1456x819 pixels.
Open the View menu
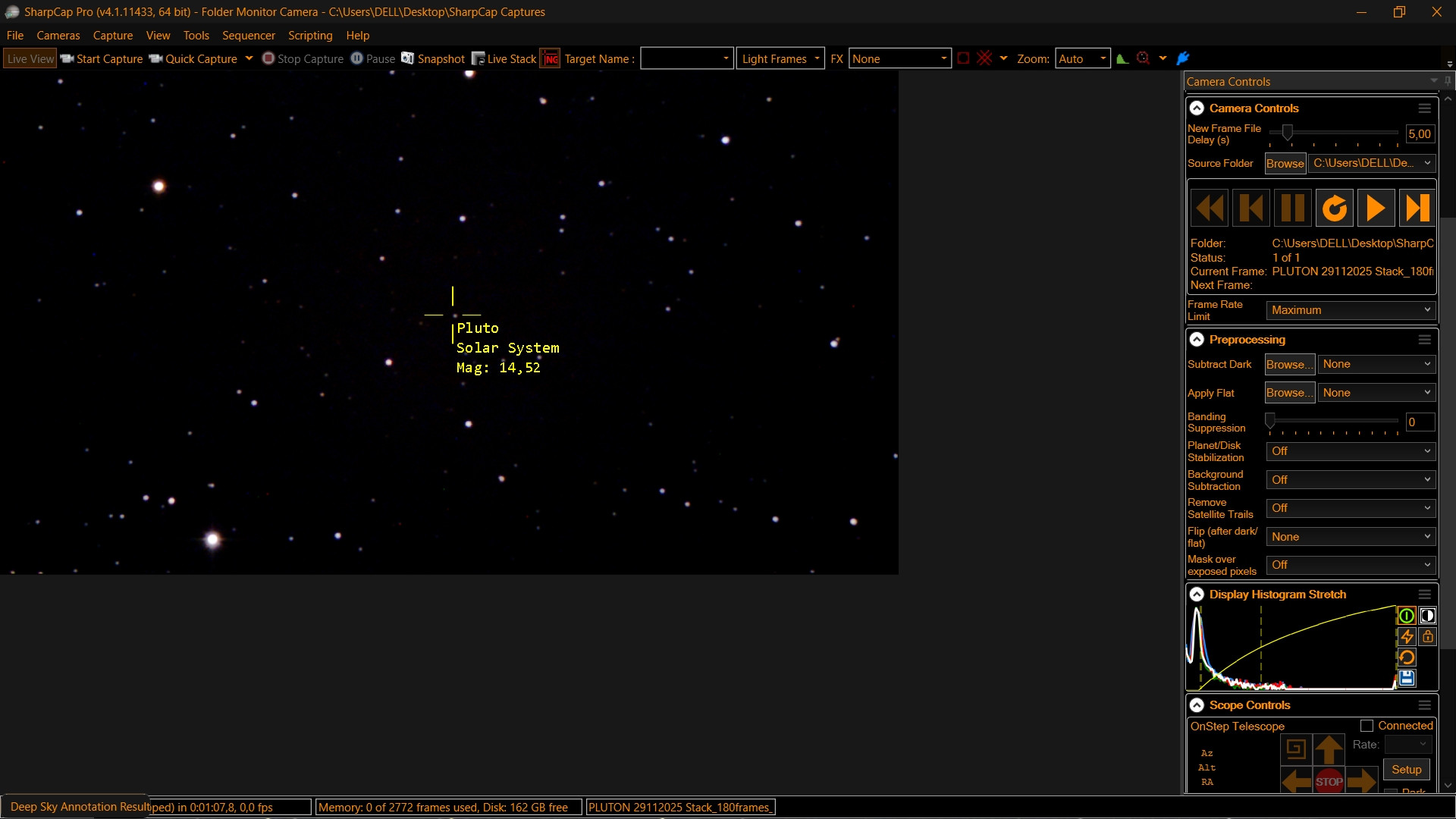tap(158, 36)
